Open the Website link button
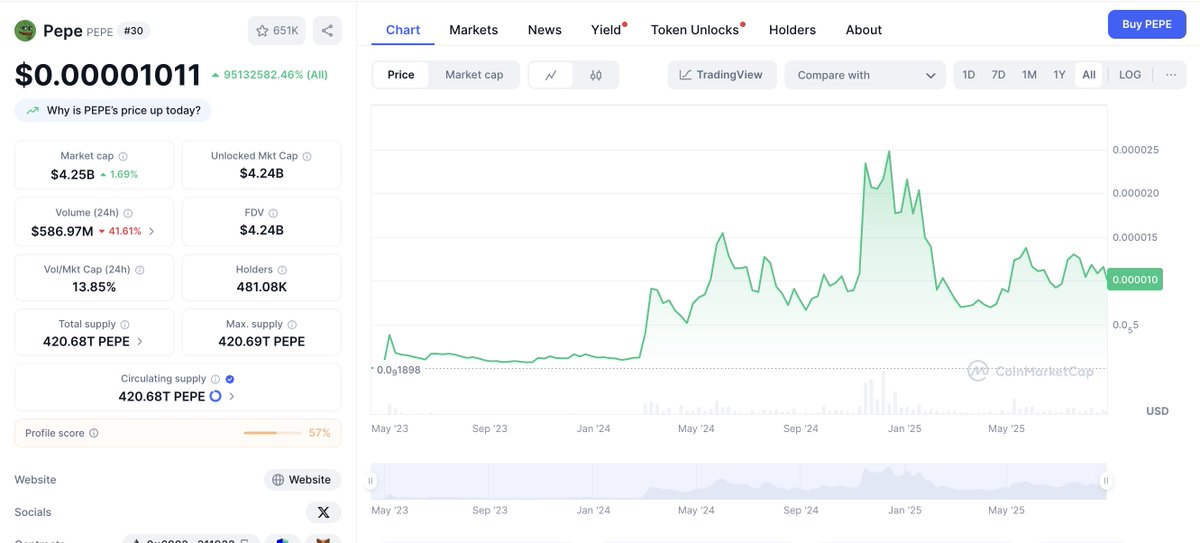 [303, 480]
